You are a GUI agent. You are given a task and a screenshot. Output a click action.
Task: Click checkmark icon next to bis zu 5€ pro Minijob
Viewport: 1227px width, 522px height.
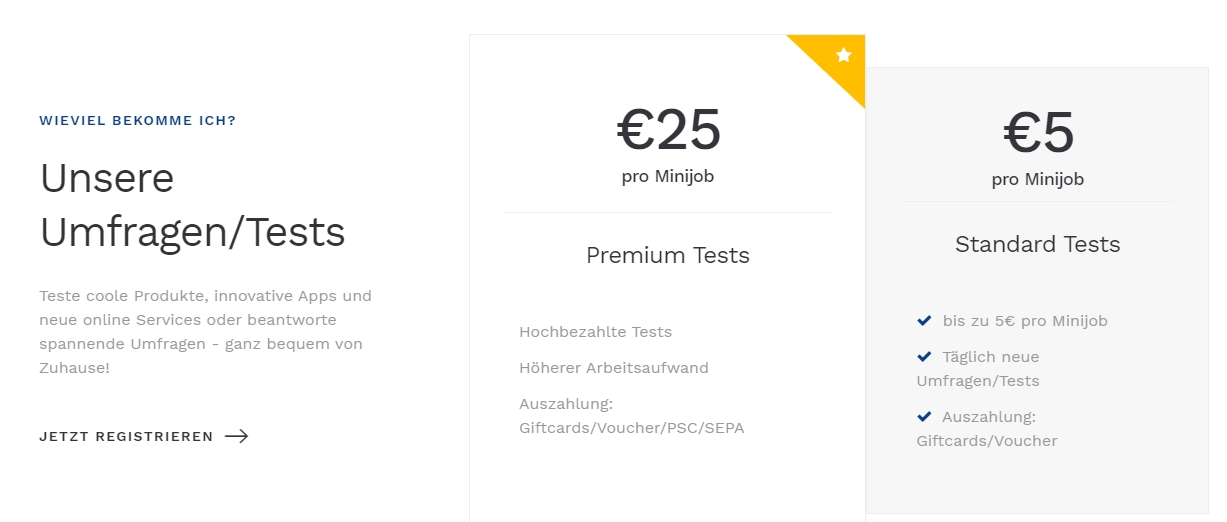[924, 320]
